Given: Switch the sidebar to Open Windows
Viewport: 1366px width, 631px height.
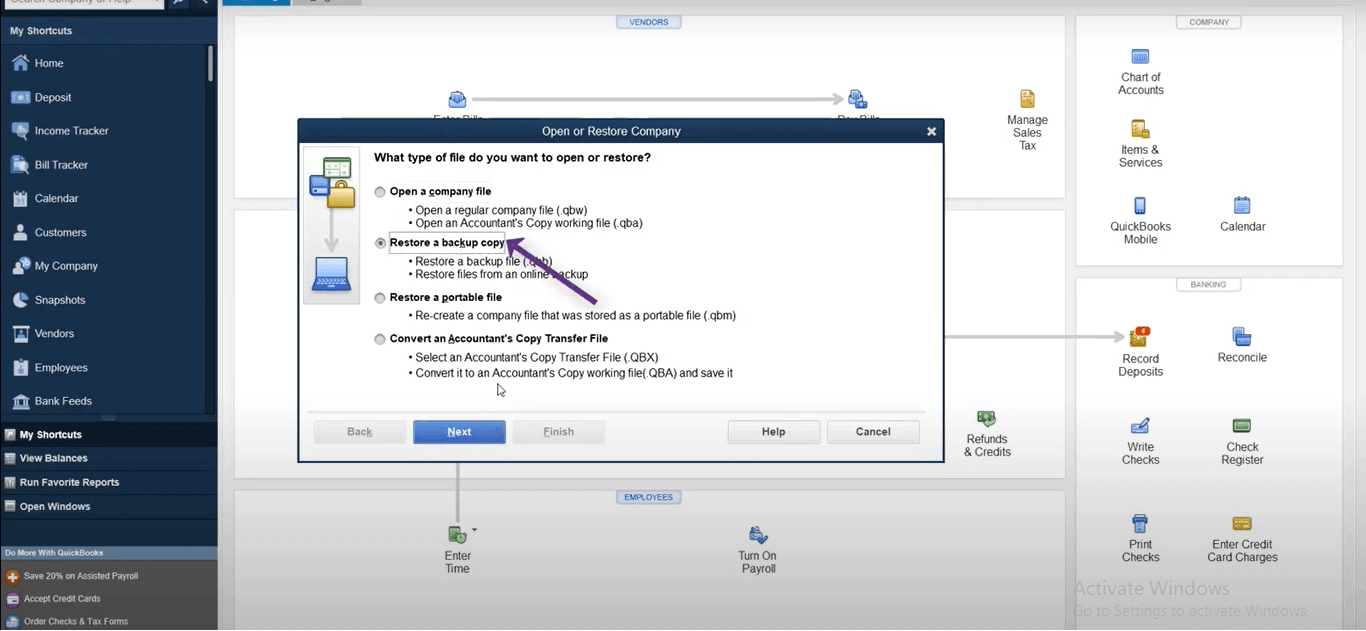Looking at the screenshot, I should pyautogui.click(x=109, y=506).
